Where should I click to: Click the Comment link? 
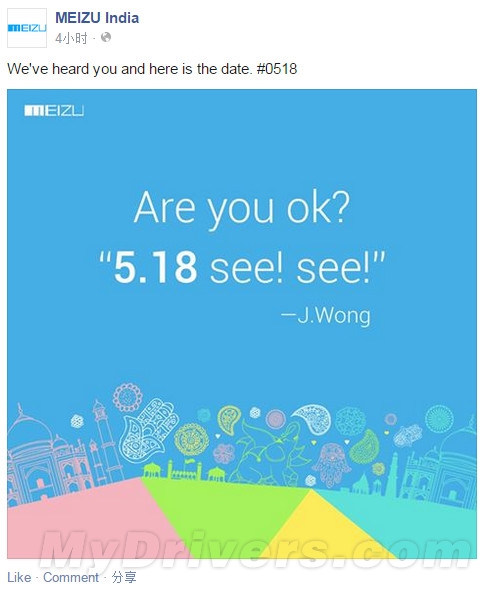tap(71, 577)
